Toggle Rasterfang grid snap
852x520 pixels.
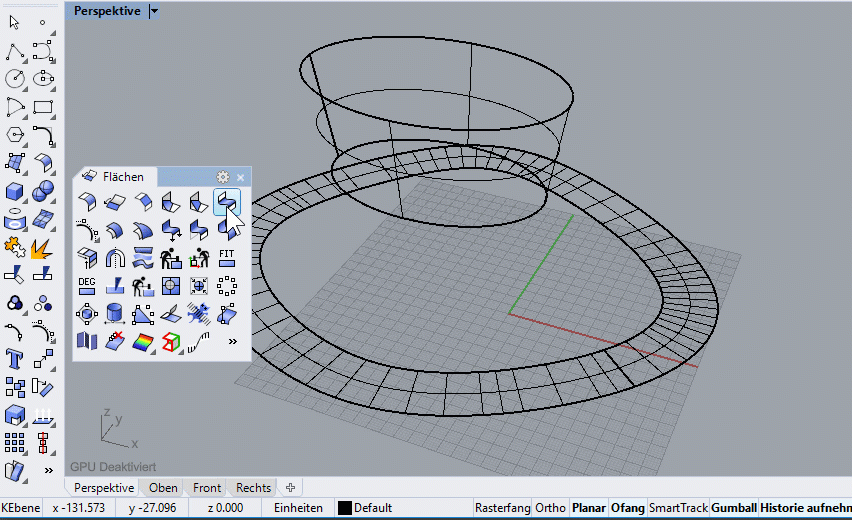(x=502, y=508)
